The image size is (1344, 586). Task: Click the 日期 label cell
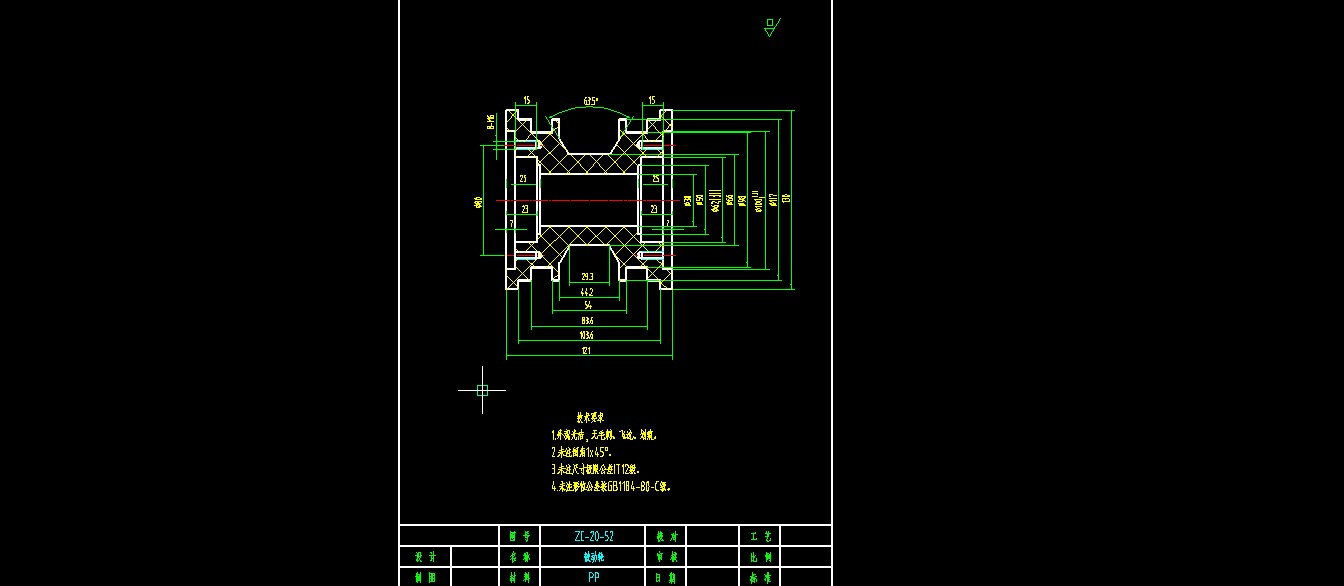pos(665,577)
